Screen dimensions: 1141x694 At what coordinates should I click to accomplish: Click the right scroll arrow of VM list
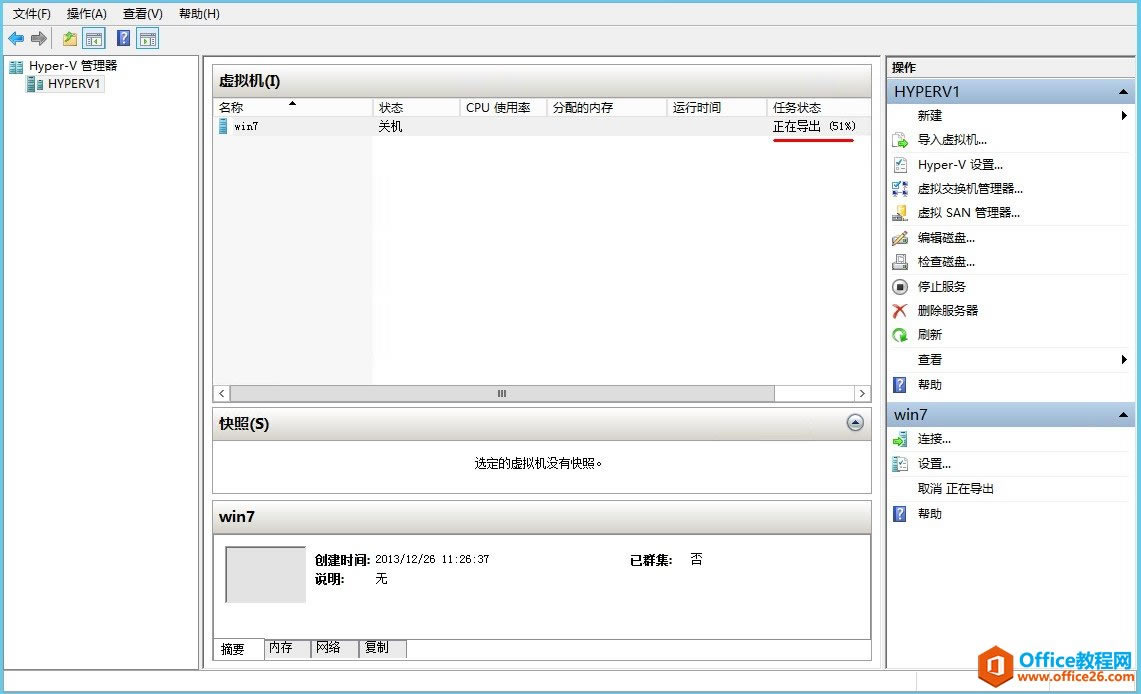[x=862, y=394]
